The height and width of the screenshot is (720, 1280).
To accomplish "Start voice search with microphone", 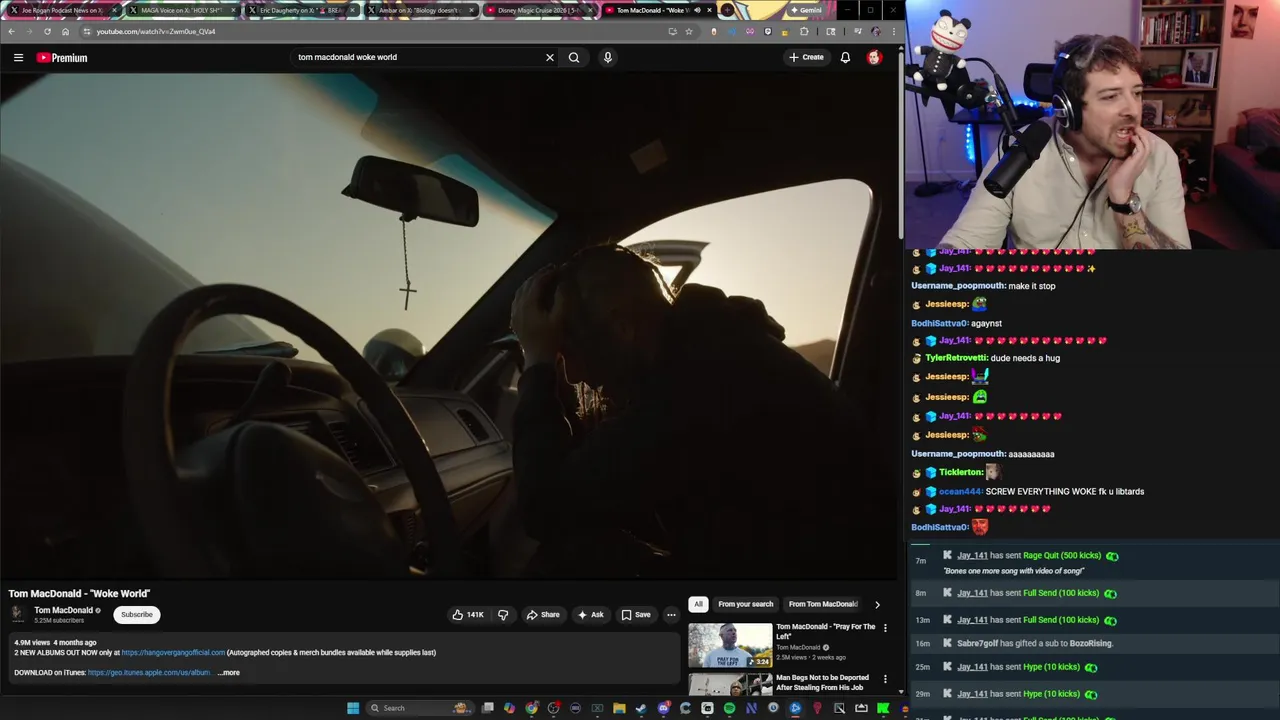I will 607,57.
